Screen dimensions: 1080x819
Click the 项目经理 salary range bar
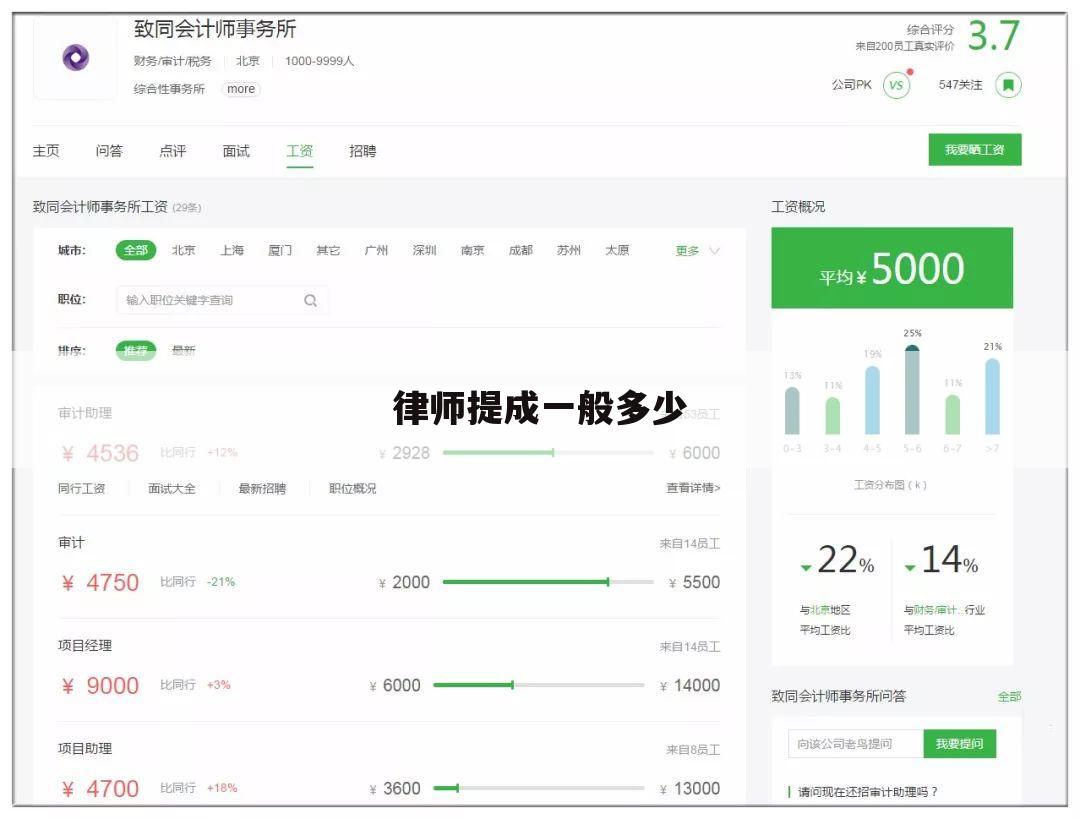539,685
